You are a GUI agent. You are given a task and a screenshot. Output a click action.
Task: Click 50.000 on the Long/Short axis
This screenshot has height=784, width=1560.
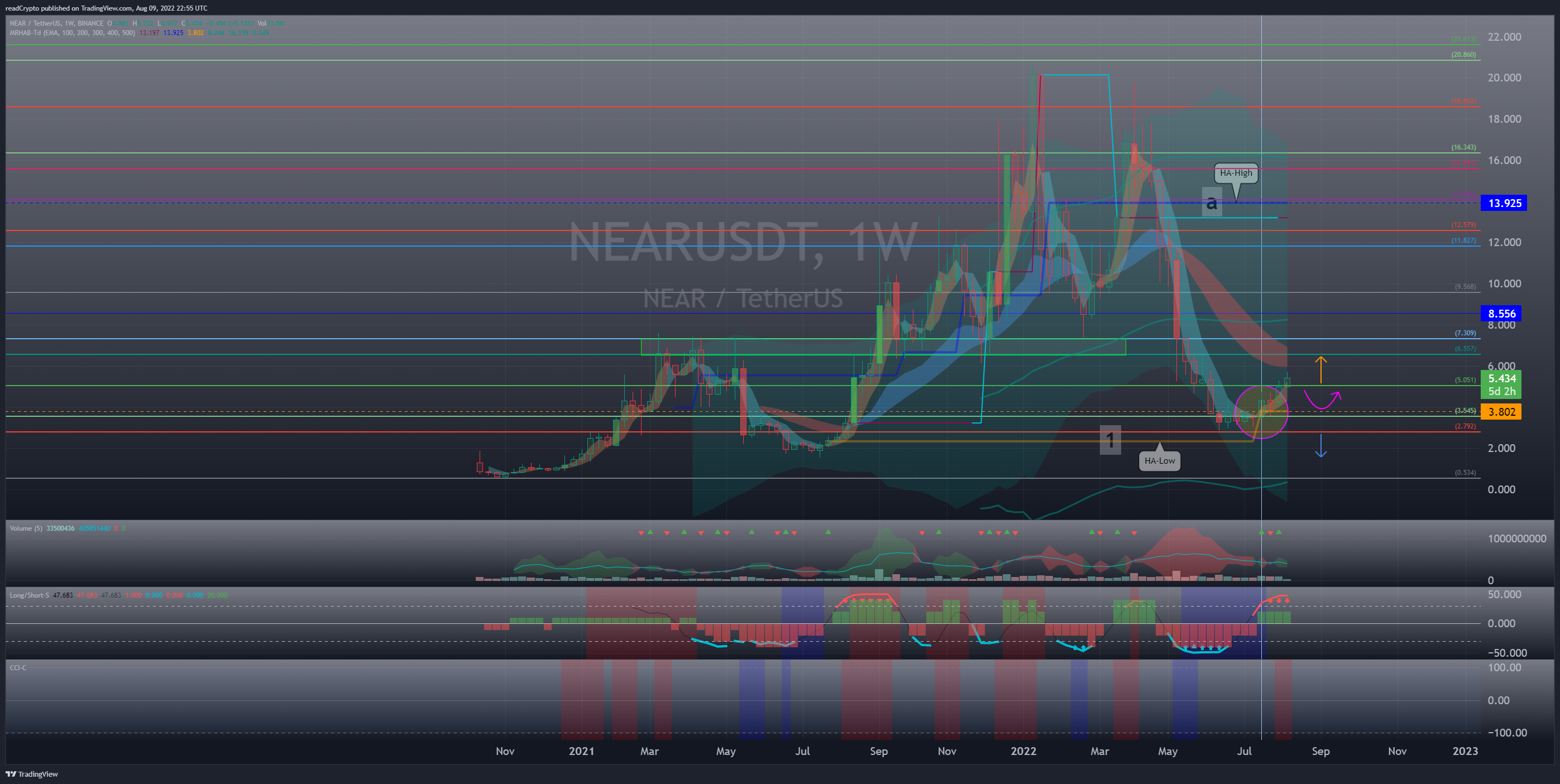pos(1504,594)
